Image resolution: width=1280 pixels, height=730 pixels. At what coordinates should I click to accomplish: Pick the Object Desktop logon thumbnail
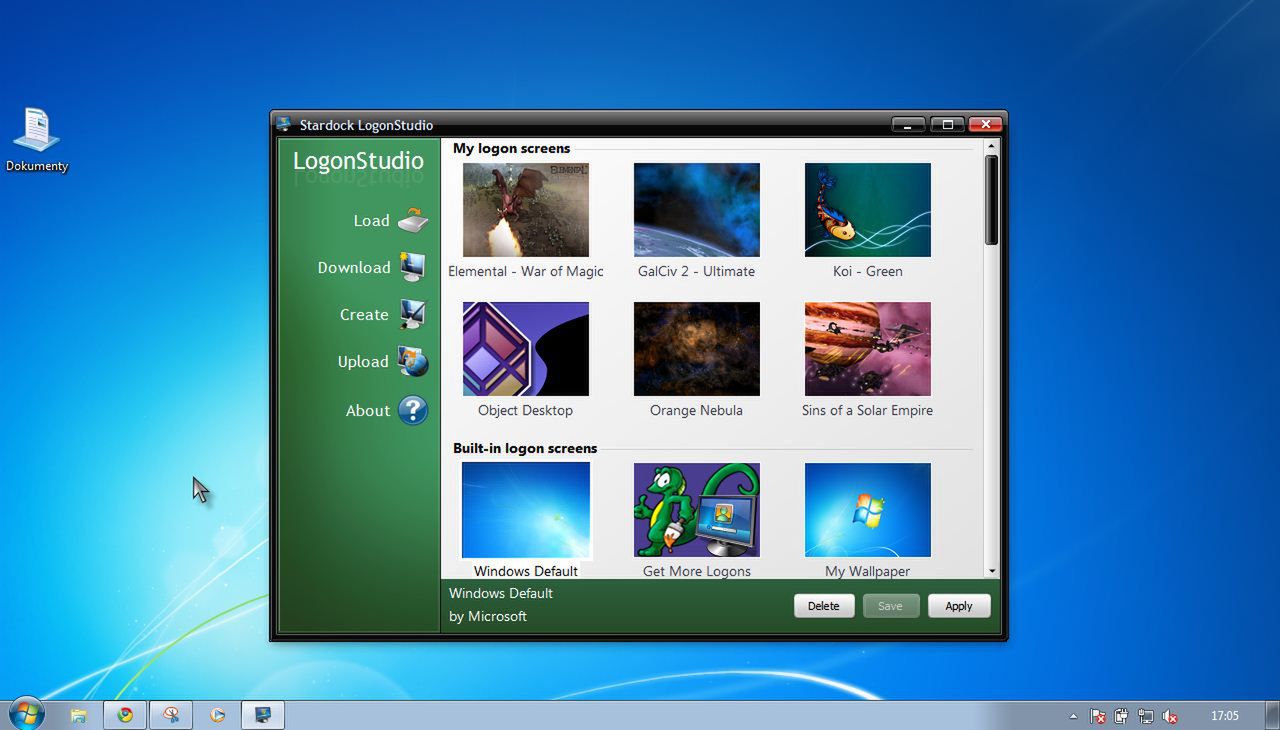coord(526,349)
